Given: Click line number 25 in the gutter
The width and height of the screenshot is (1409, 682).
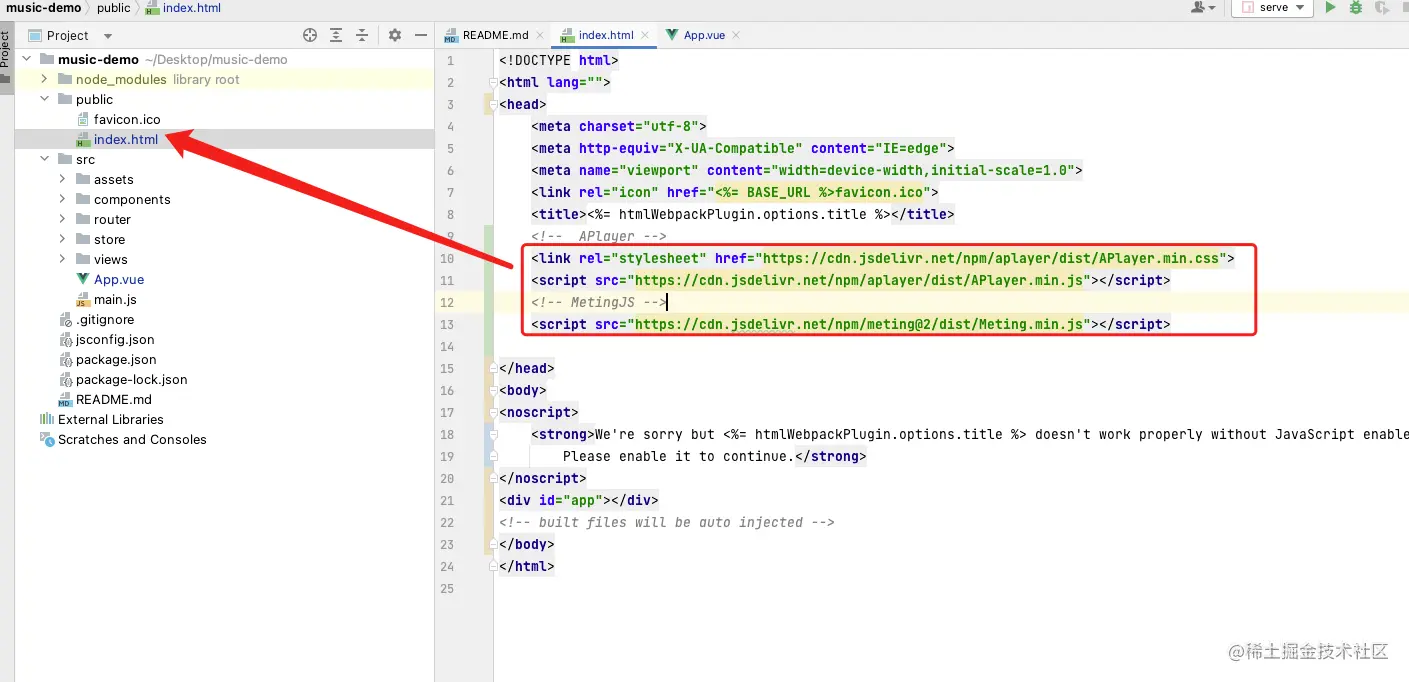Looking at the screenshot, I should [446, 588].
